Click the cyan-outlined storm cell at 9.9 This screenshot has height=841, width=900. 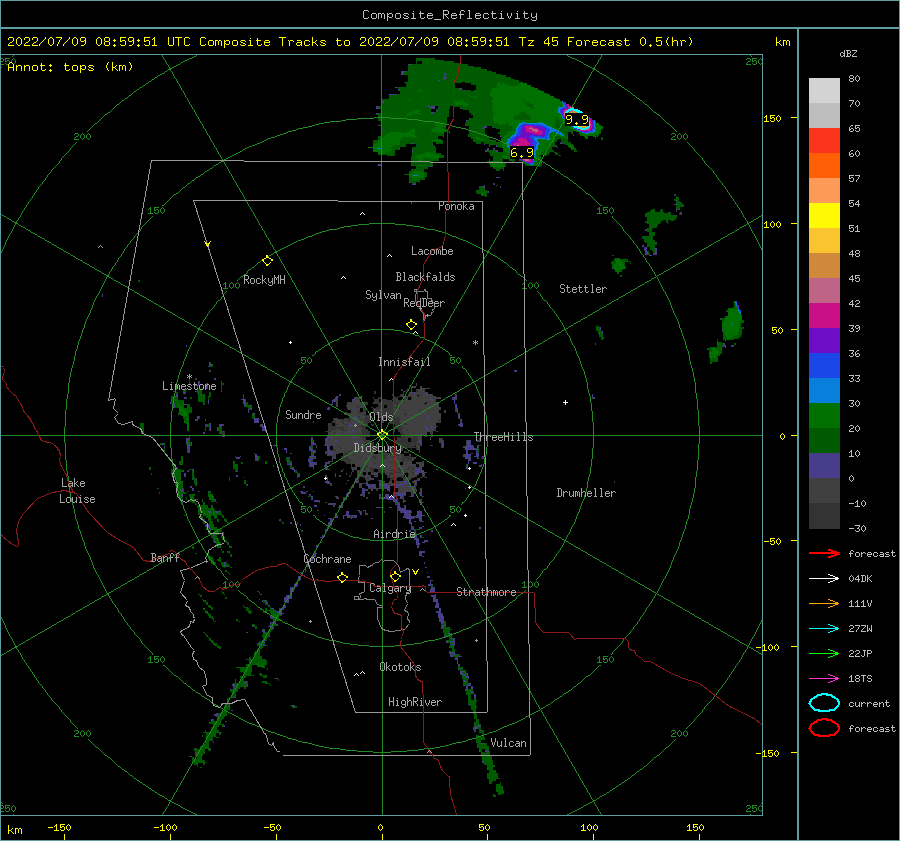tap(578, 119)
